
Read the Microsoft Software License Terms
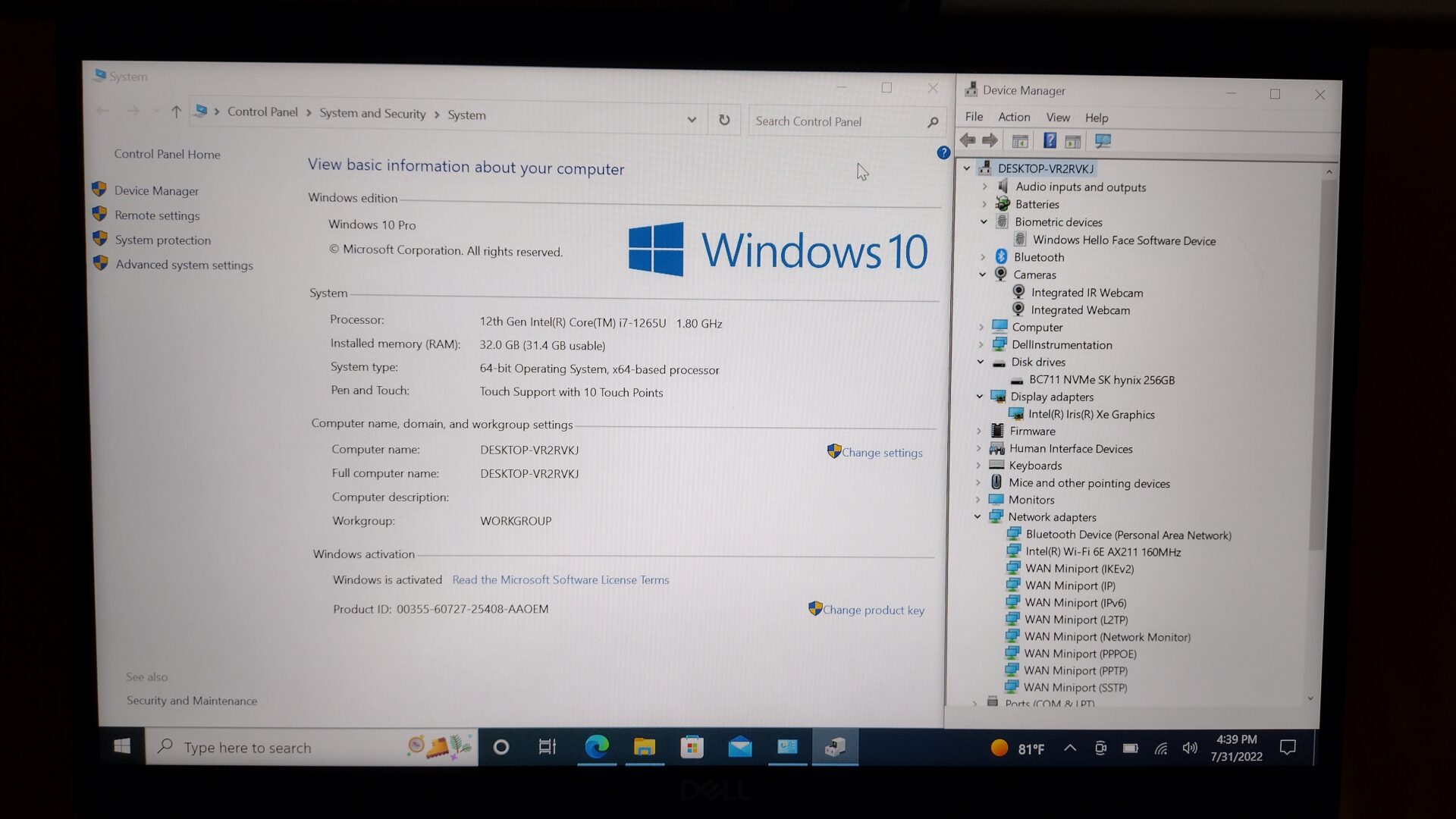[x=560, y=580]
